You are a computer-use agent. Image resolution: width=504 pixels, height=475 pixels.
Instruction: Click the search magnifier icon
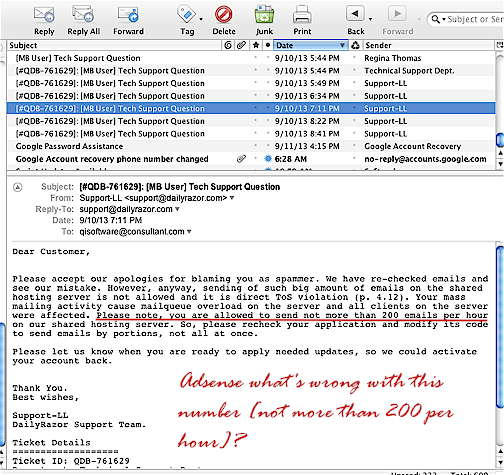click(435, 19)
